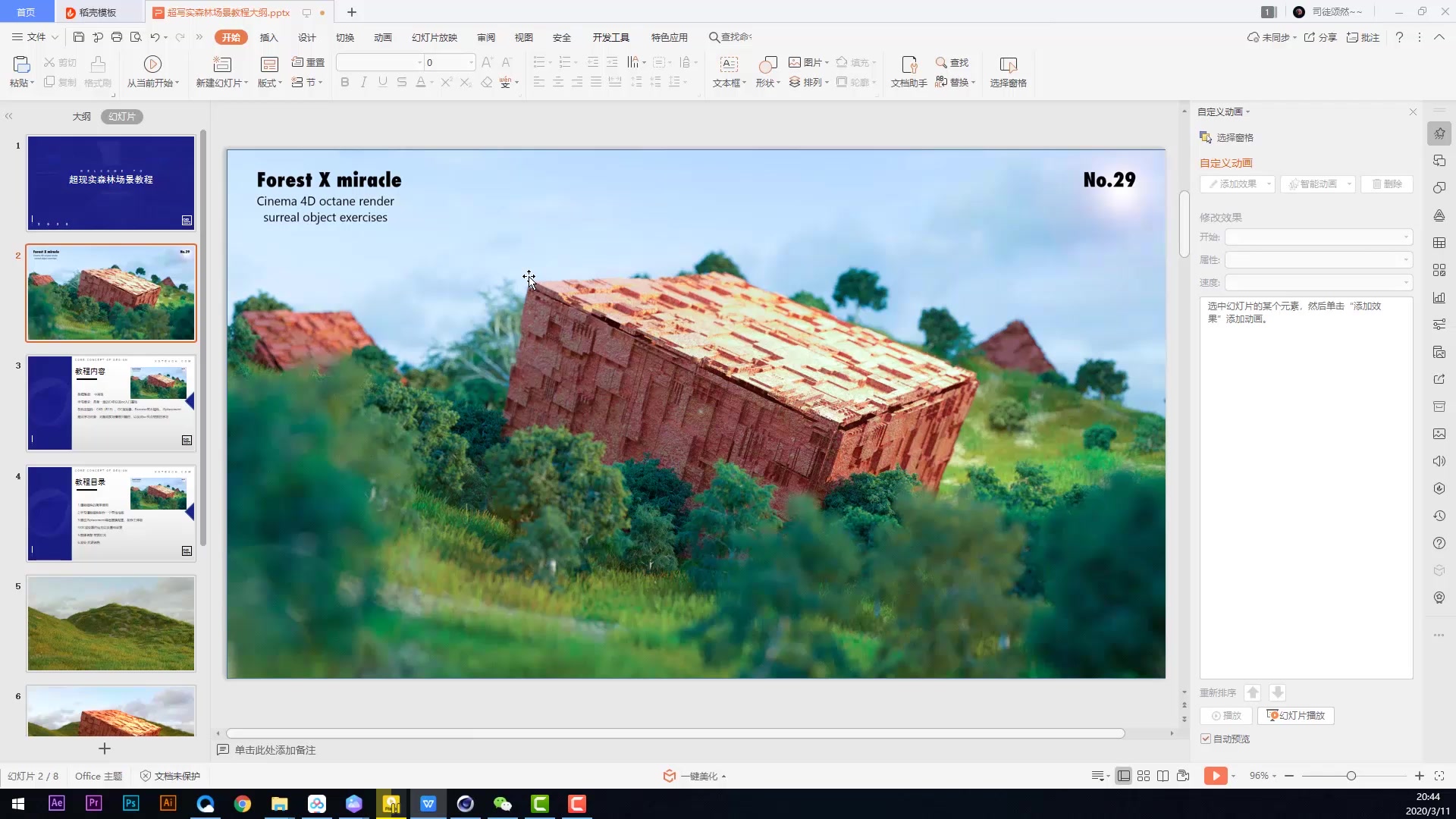Toggle underline formatting
Image resolution: width=1456 pixels, height=819 pixels.
(x=382, y=82)
